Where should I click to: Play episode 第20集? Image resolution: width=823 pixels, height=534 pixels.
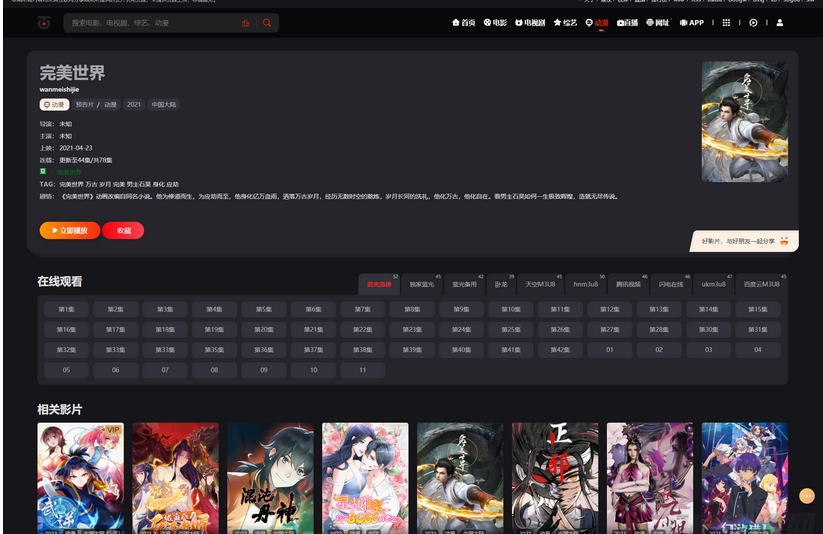[x=264, y=330]
